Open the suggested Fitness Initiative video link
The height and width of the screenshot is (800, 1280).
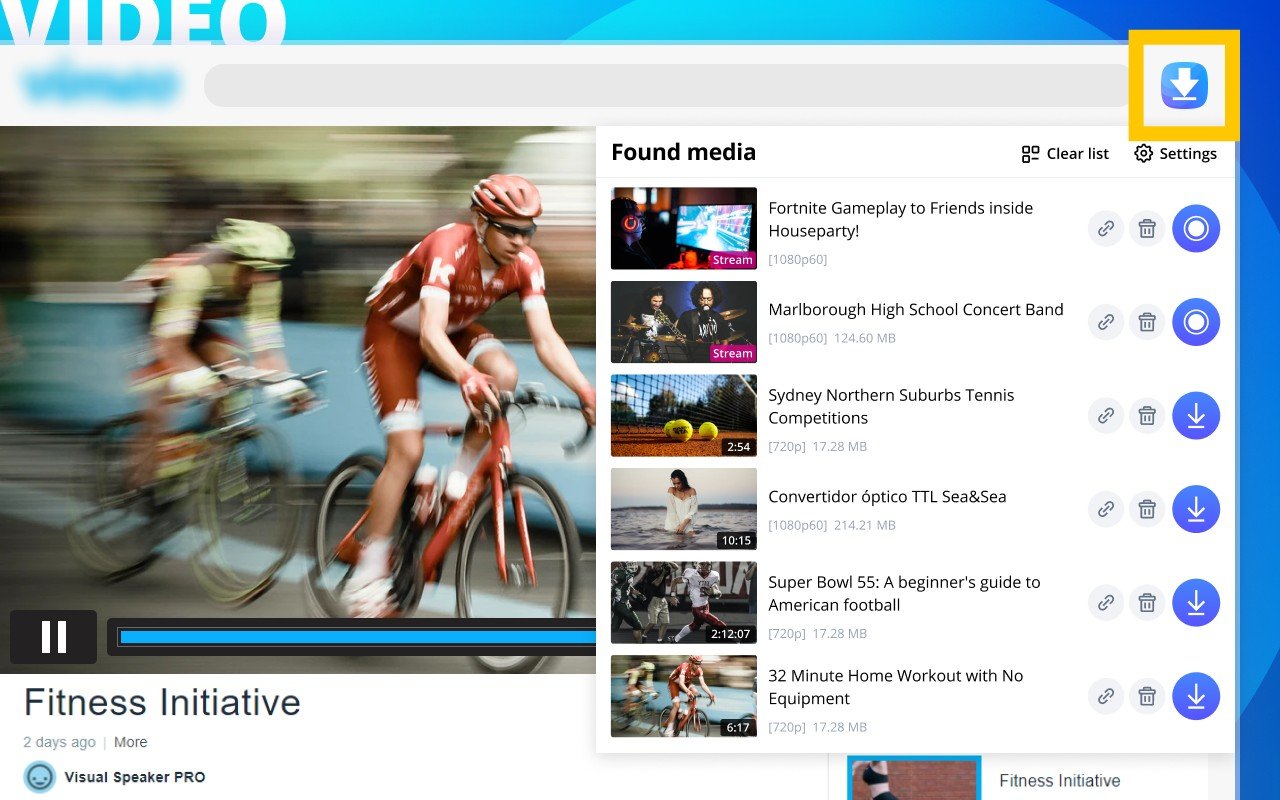(x=1059, y=780)
